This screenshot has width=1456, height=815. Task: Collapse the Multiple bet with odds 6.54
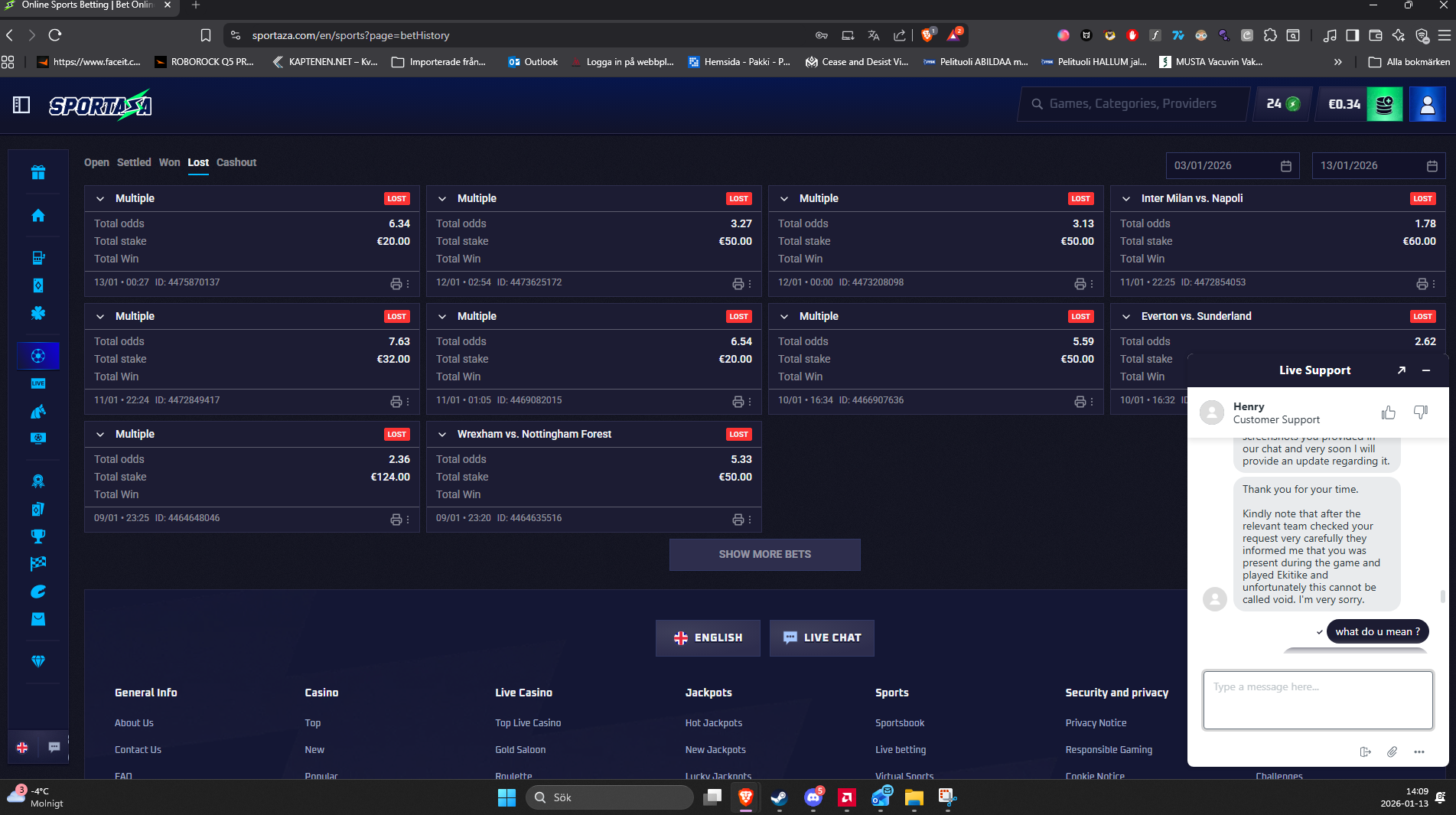(x=442, y=316)
